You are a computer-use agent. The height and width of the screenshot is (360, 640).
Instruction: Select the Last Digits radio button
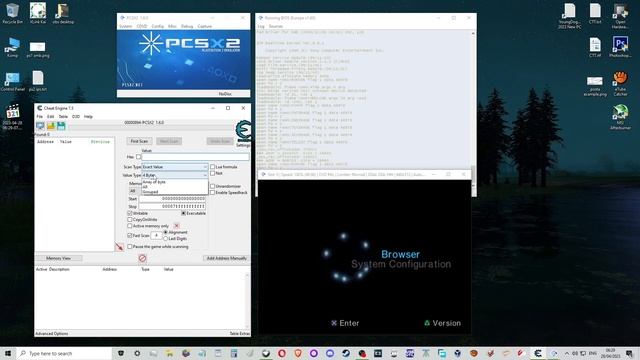(x=166, y=238)
